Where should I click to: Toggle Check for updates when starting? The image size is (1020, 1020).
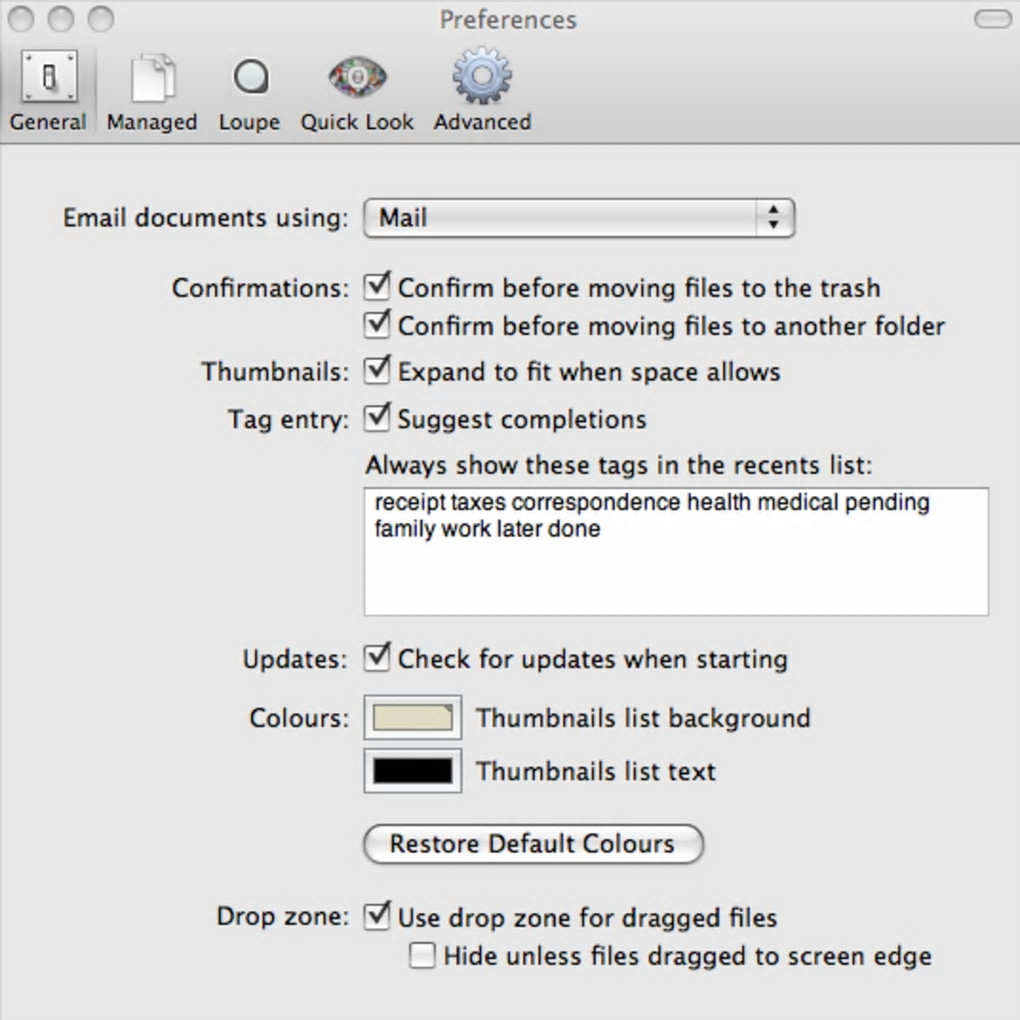(x=377, y=658)
